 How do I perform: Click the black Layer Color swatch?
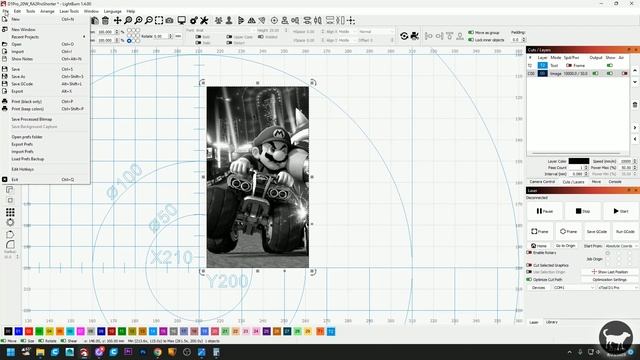[579, 161]
